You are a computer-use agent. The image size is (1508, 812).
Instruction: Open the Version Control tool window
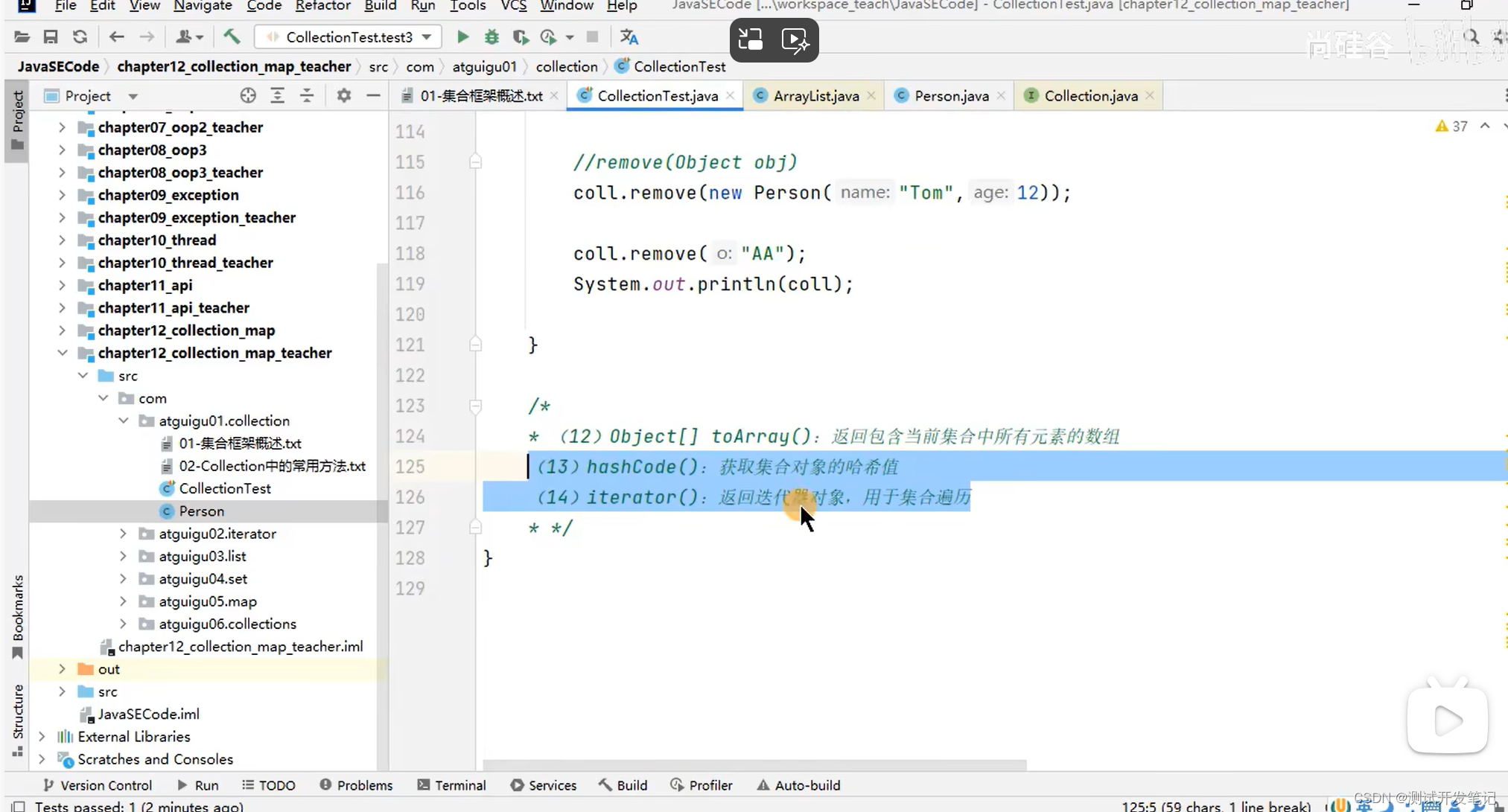pyautogui.click(x=98, y=785)
